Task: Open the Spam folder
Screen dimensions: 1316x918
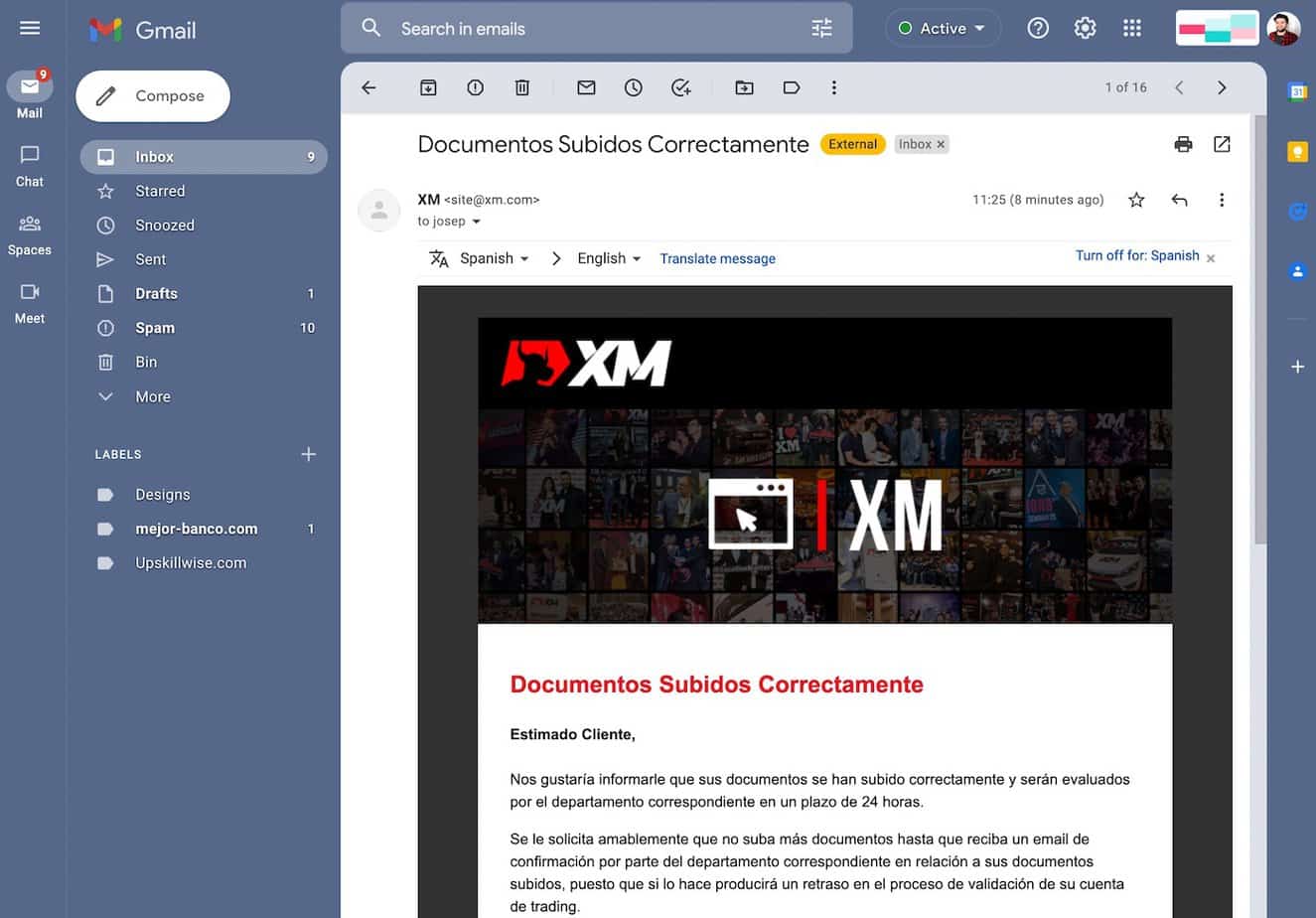Action: coord(204,328)
